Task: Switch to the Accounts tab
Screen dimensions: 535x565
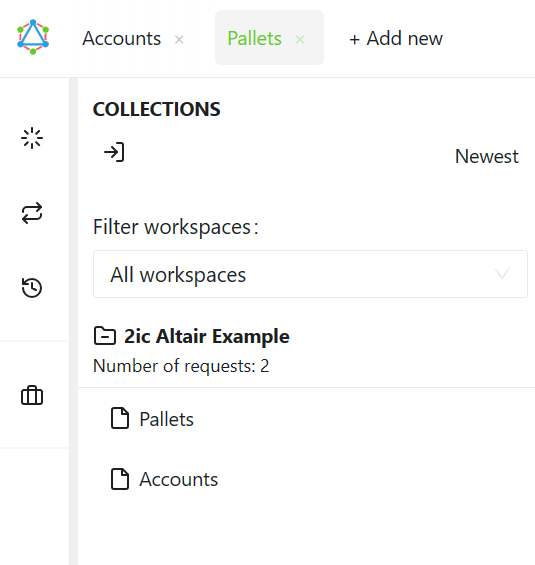Action: [x=121, y=38]
